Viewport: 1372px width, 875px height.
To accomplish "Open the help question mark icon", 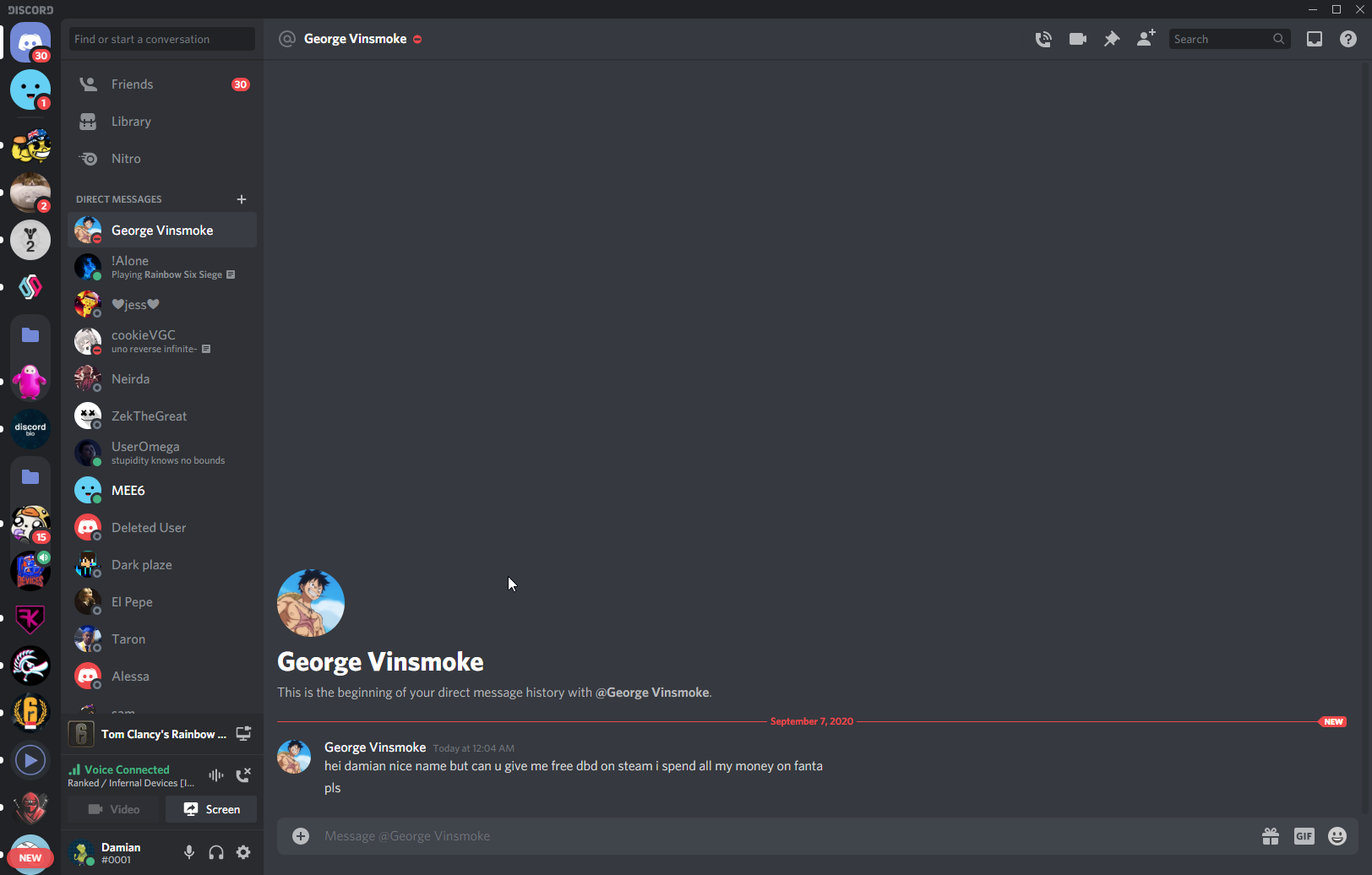I will coord(1348,39).
